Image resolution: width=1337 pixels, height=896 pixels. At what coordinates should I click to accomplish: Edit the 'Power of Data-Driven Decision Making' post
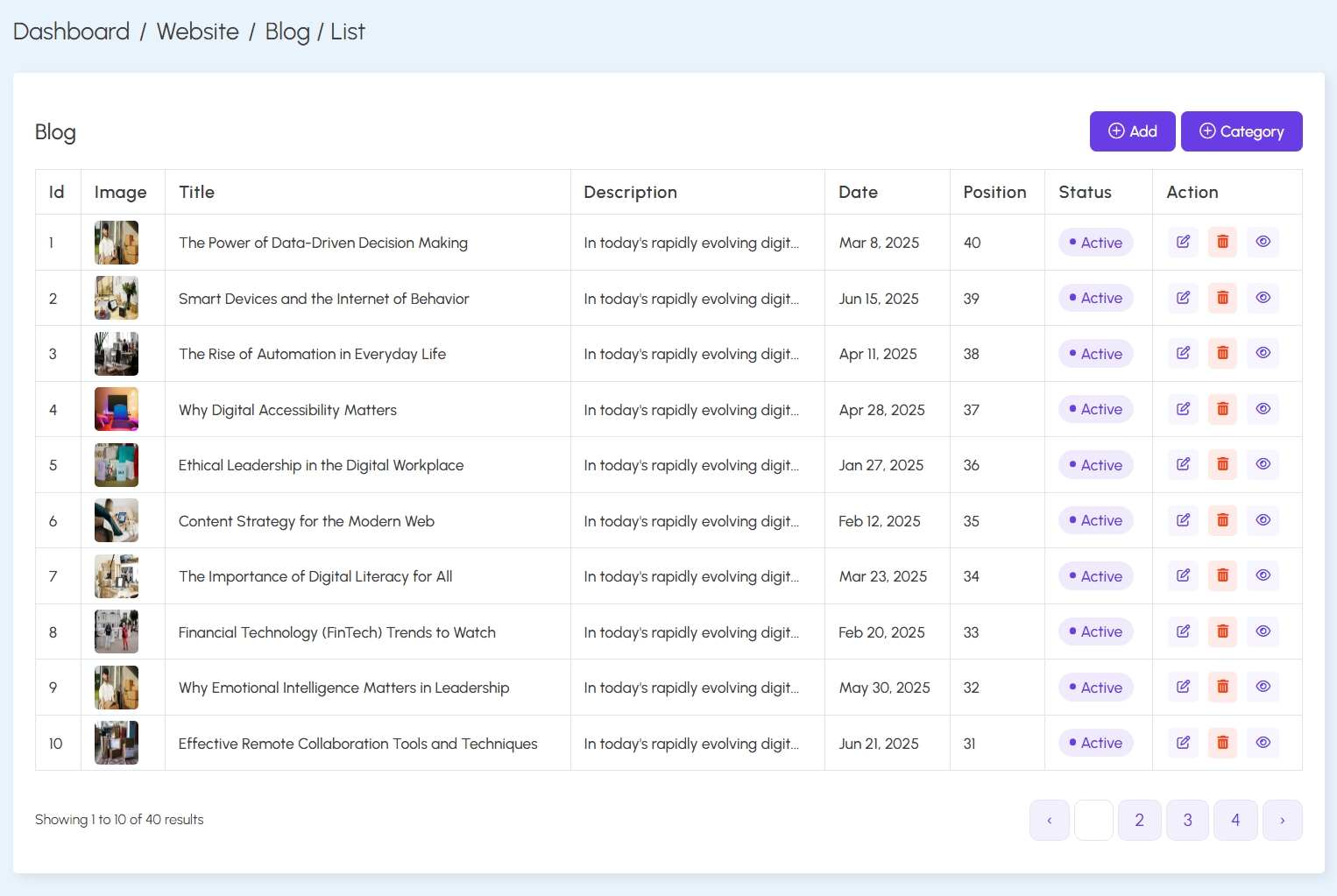coord(1183,242)
